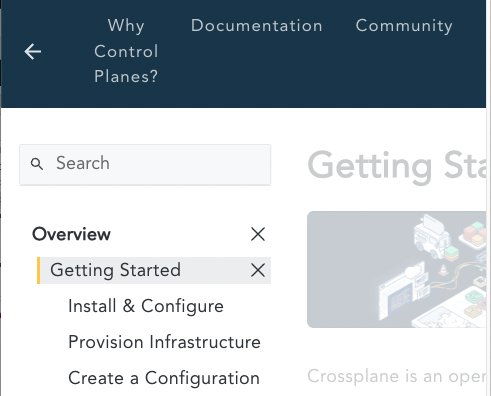Open the Why Control Planes? menu

[126, 51]
